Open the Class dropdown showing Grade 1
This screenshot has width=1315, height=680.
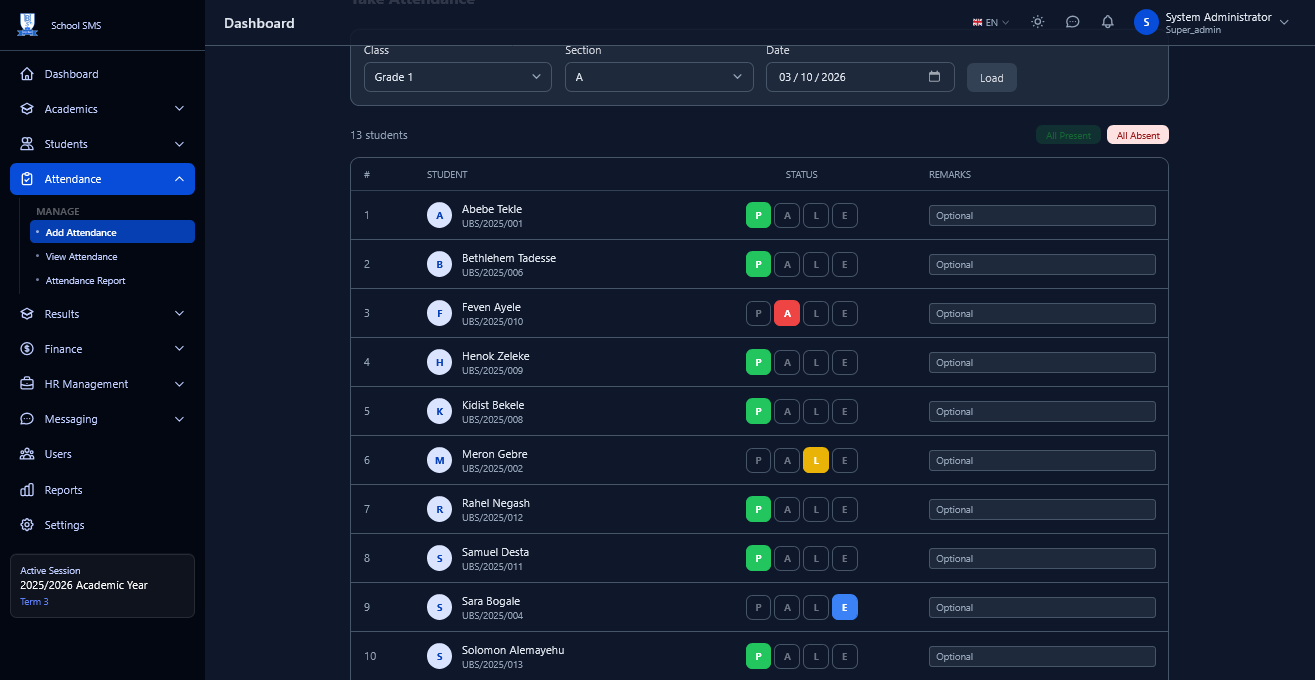(457, 77)
